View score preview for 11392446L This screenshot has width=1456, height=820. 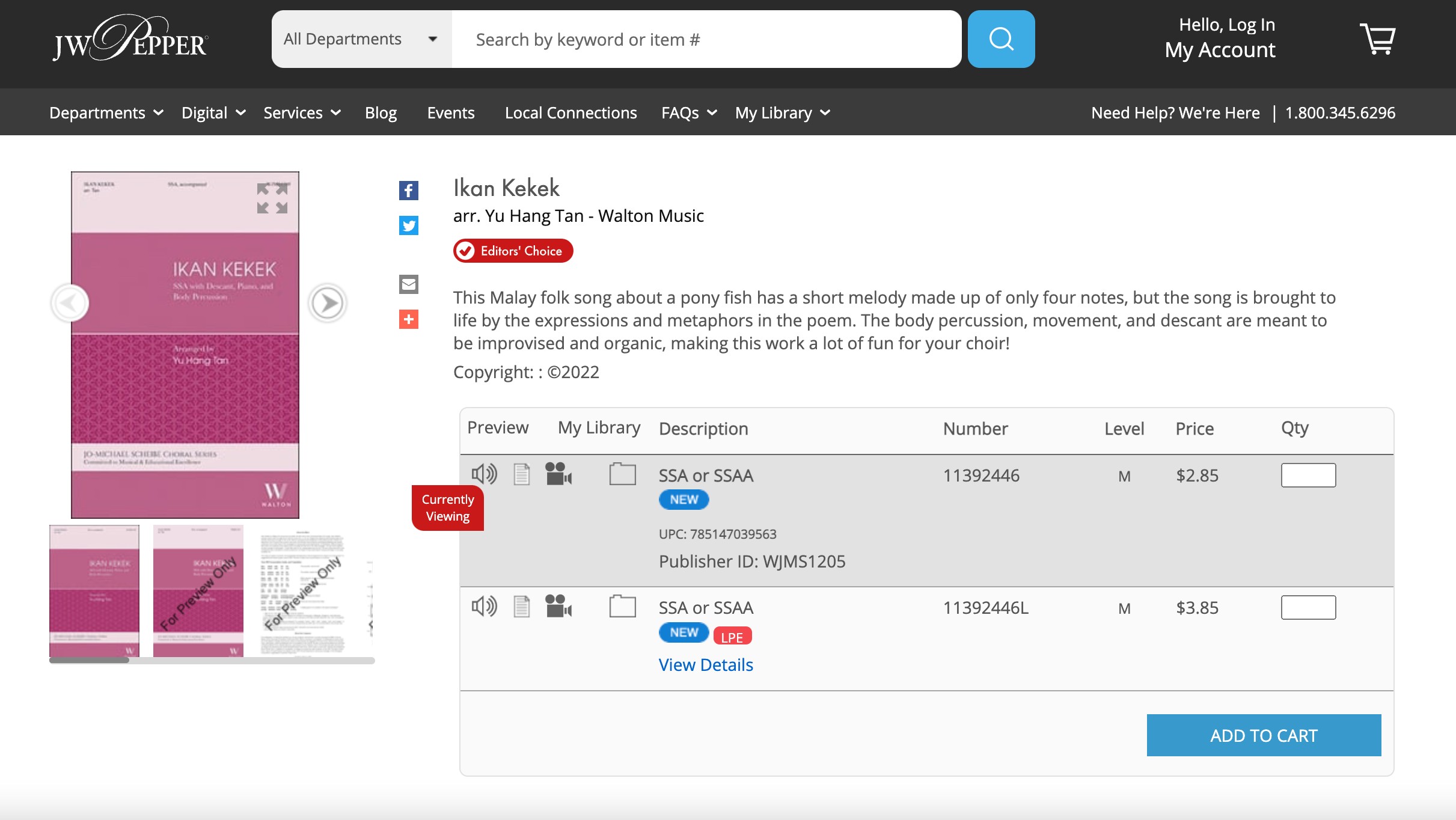522,607
